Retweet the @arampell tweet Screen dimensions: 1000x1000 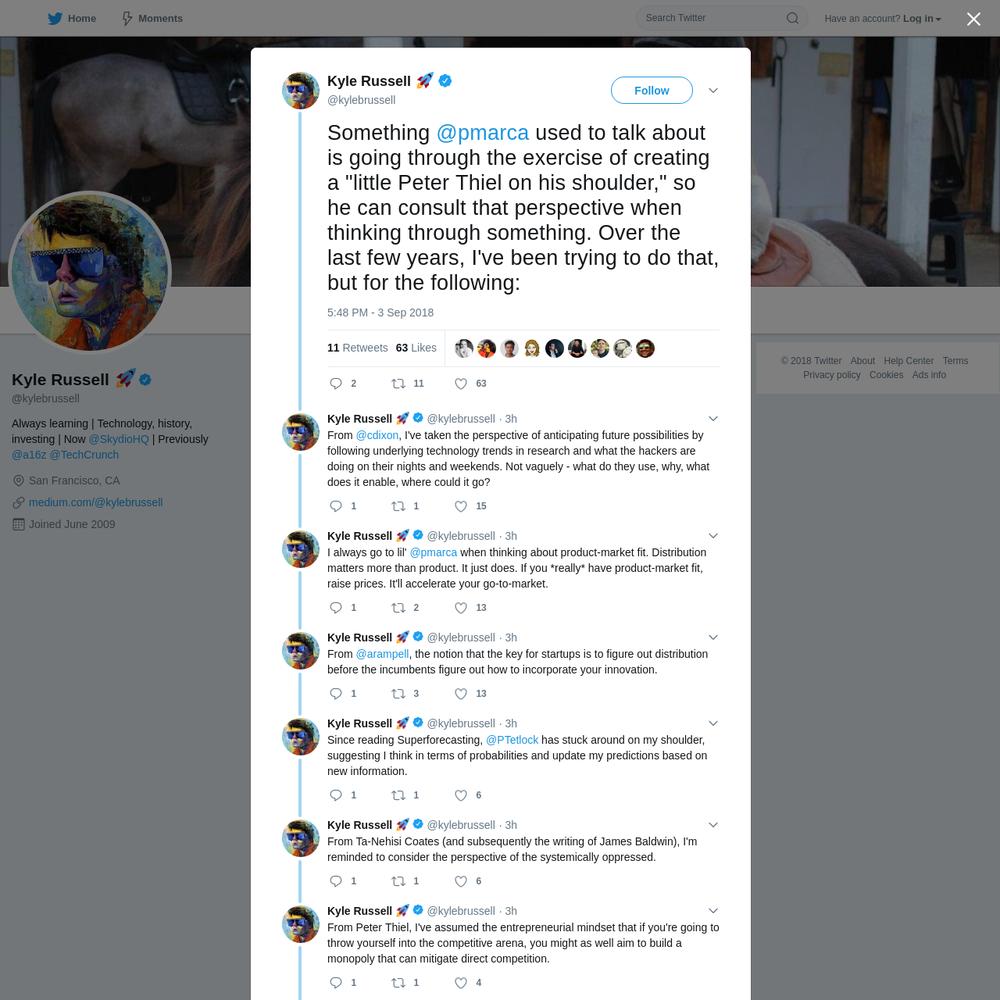398,693
